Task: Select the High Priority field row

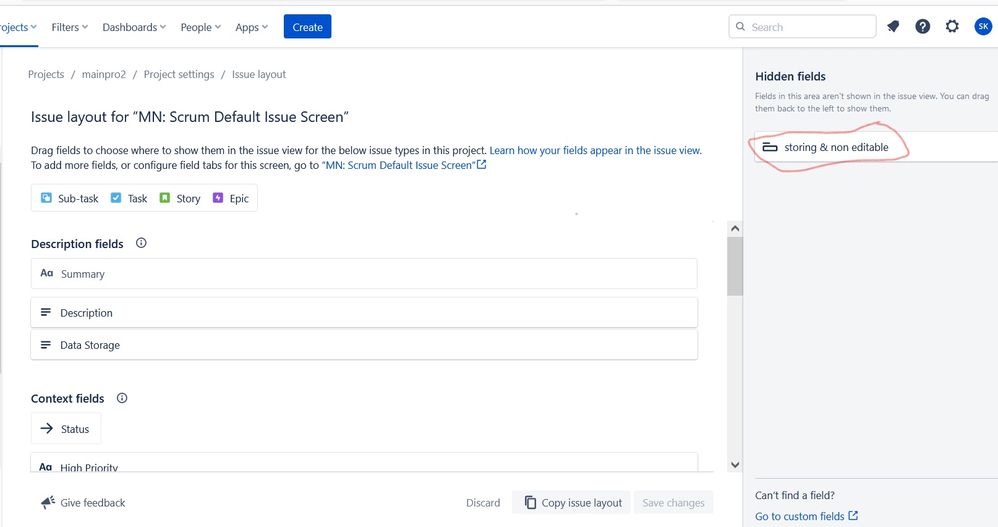Action: click(x=364, y=463)
